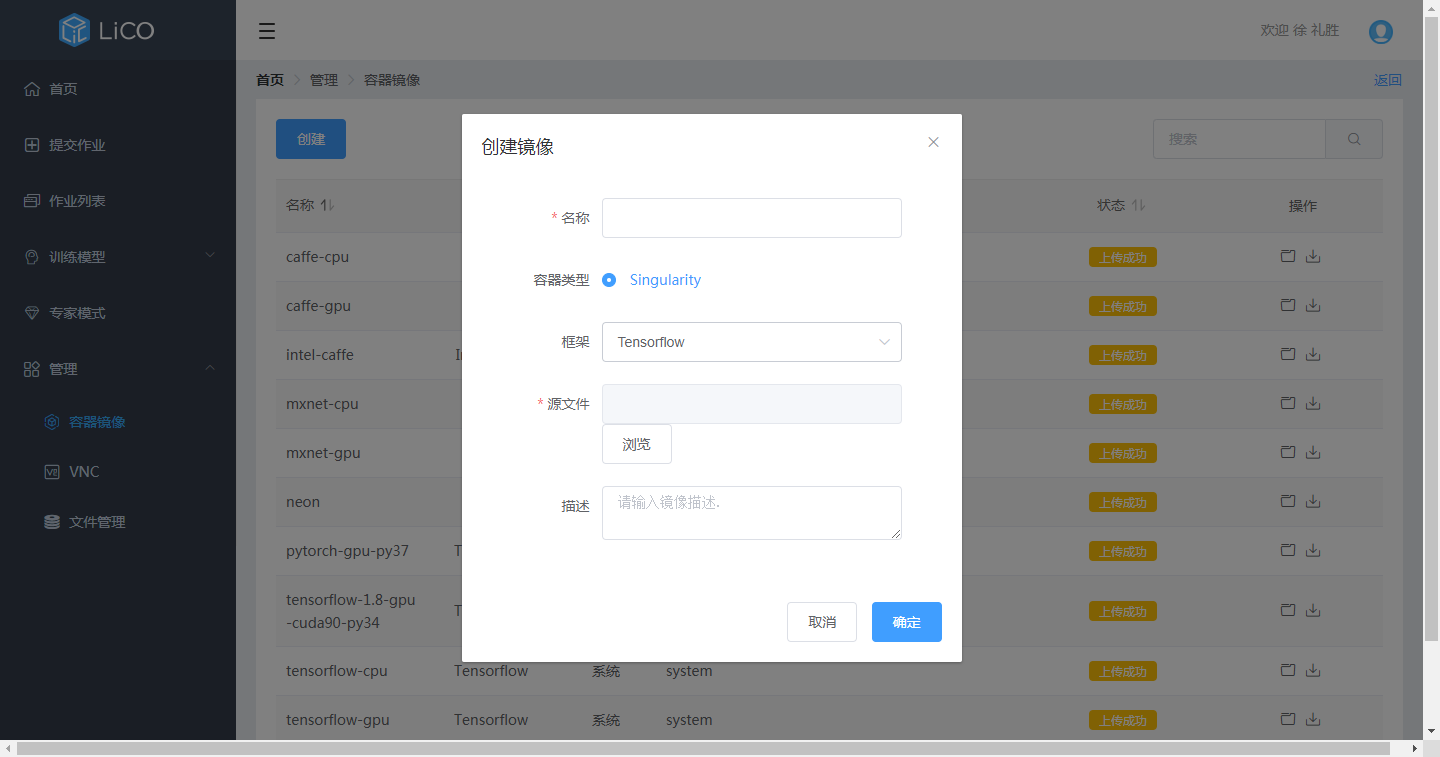The image size is (1440, 757).
Task: Click the copy icon for tensorflow-cpu row
Action: tap(1287, 670)
